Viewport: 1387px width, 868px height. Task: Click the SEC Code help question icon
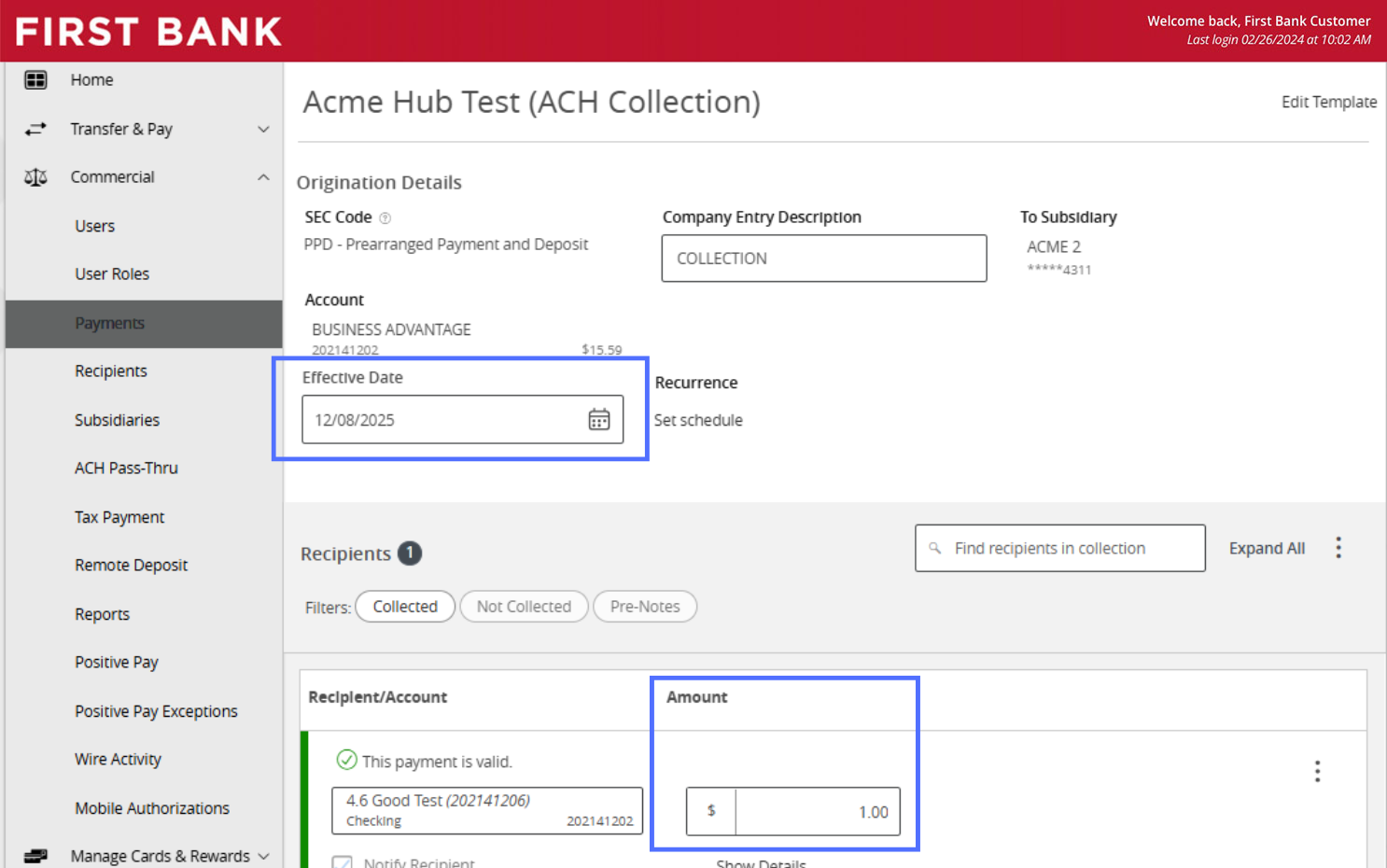click(385, 218)
